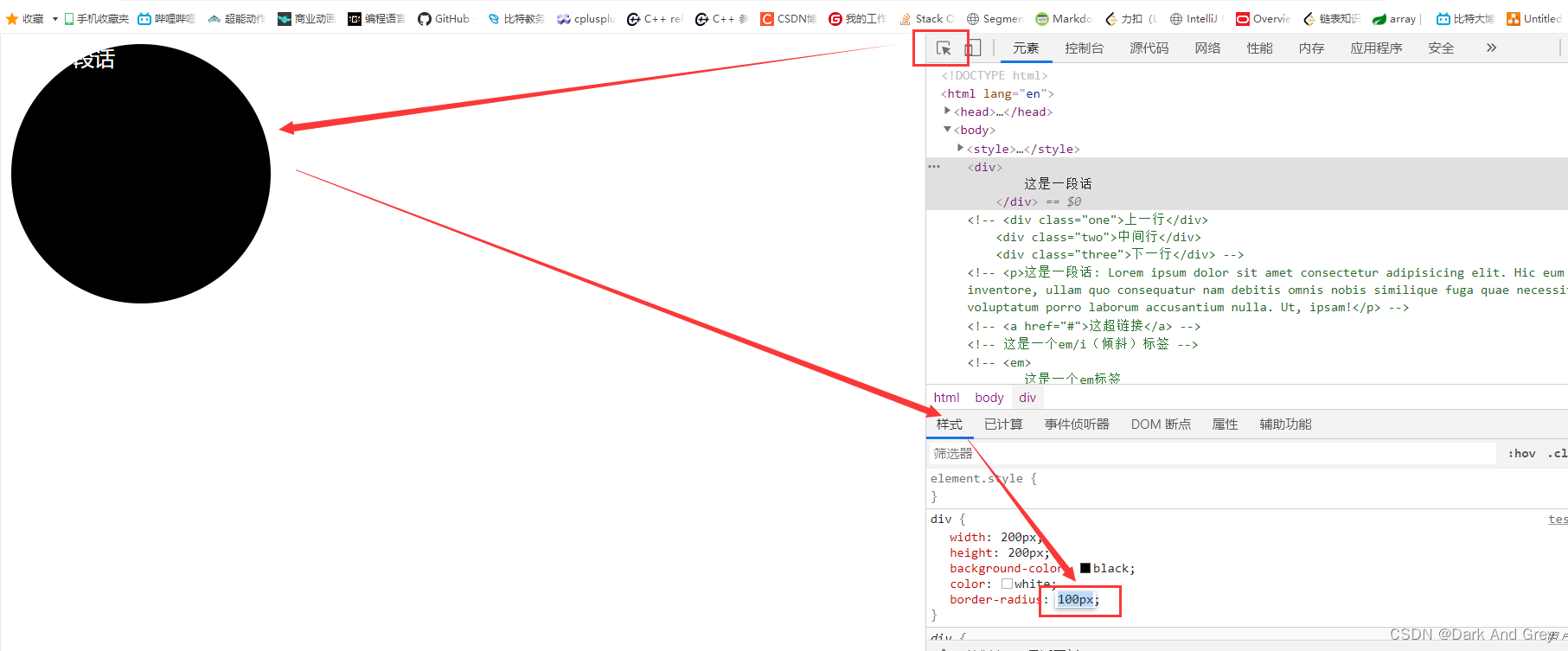Open the Overview bookmark
Image resolution: width=1568 pixels, height=651 pixels.
[1263, 18]
